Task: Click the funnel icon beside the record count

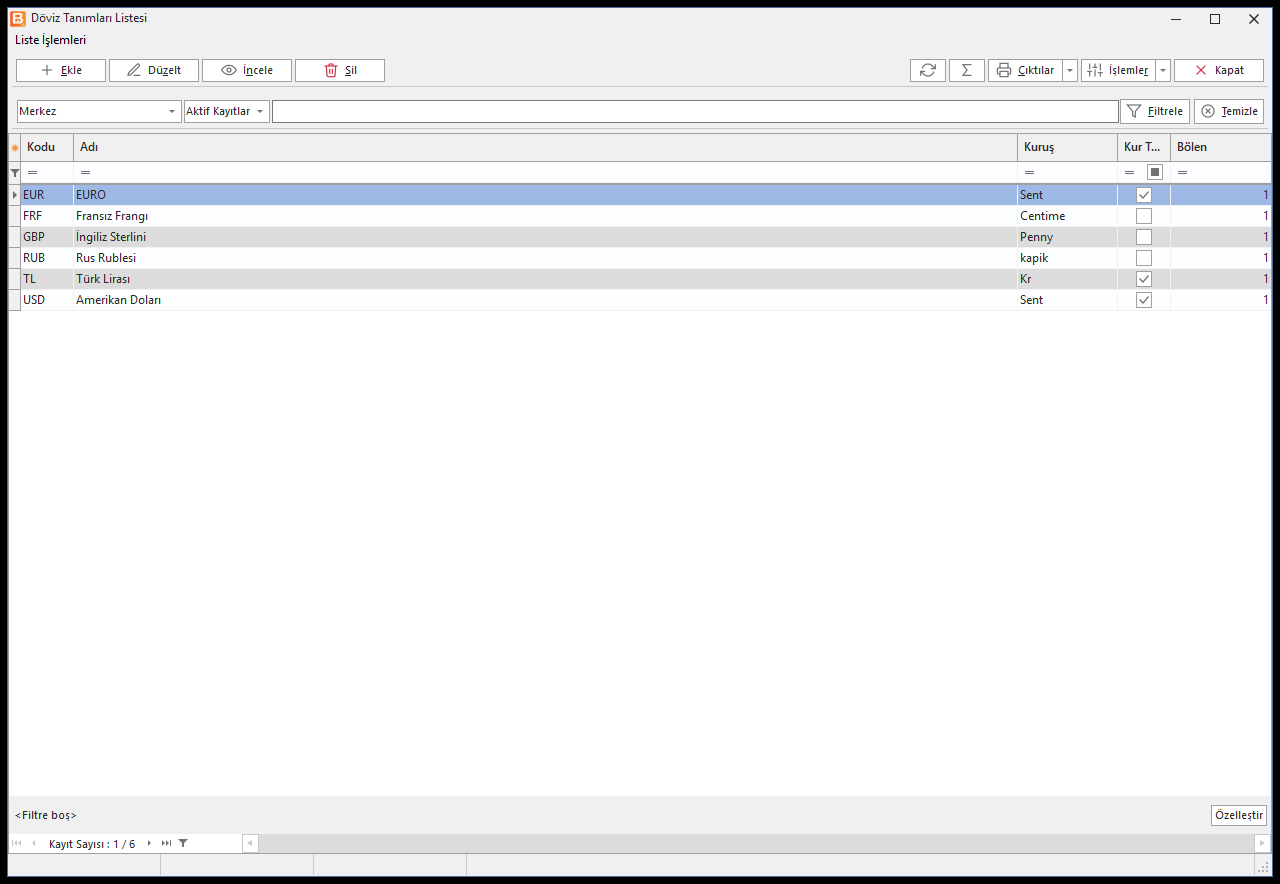Action: pos(183,844)
